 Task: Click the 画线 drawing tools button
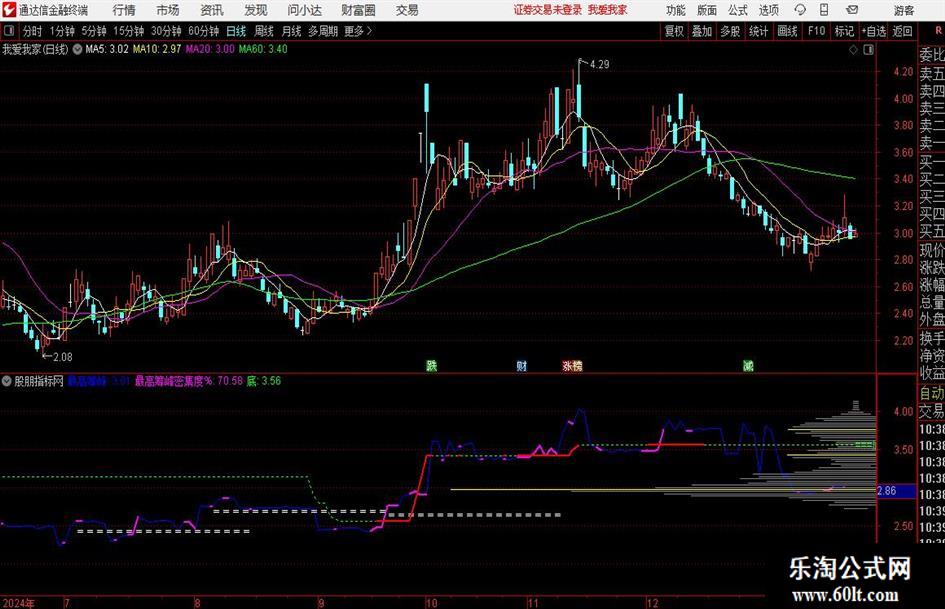point(788,31)
